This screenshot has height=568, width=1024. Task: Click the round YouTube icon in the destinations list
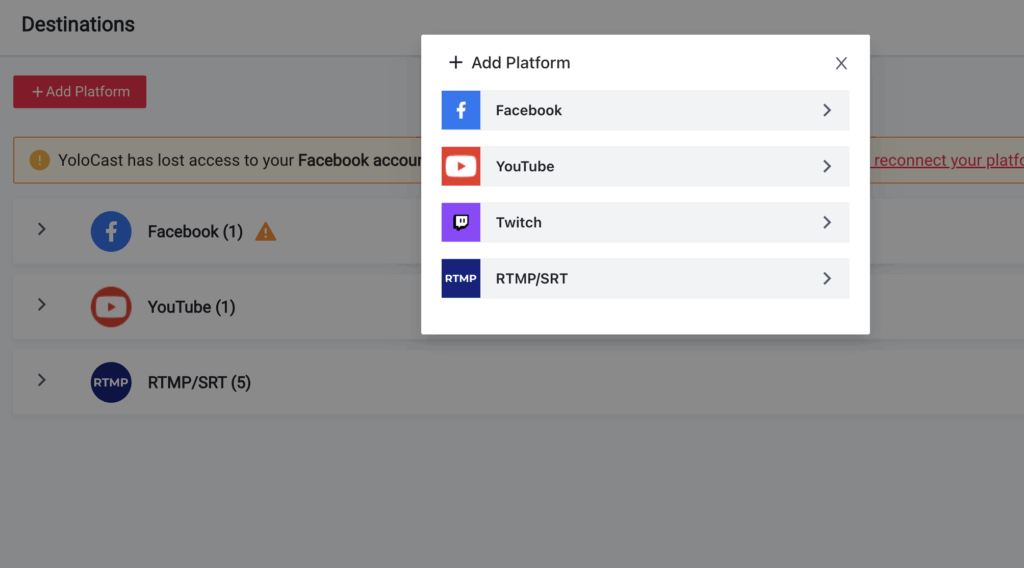[x=111, y=307]
